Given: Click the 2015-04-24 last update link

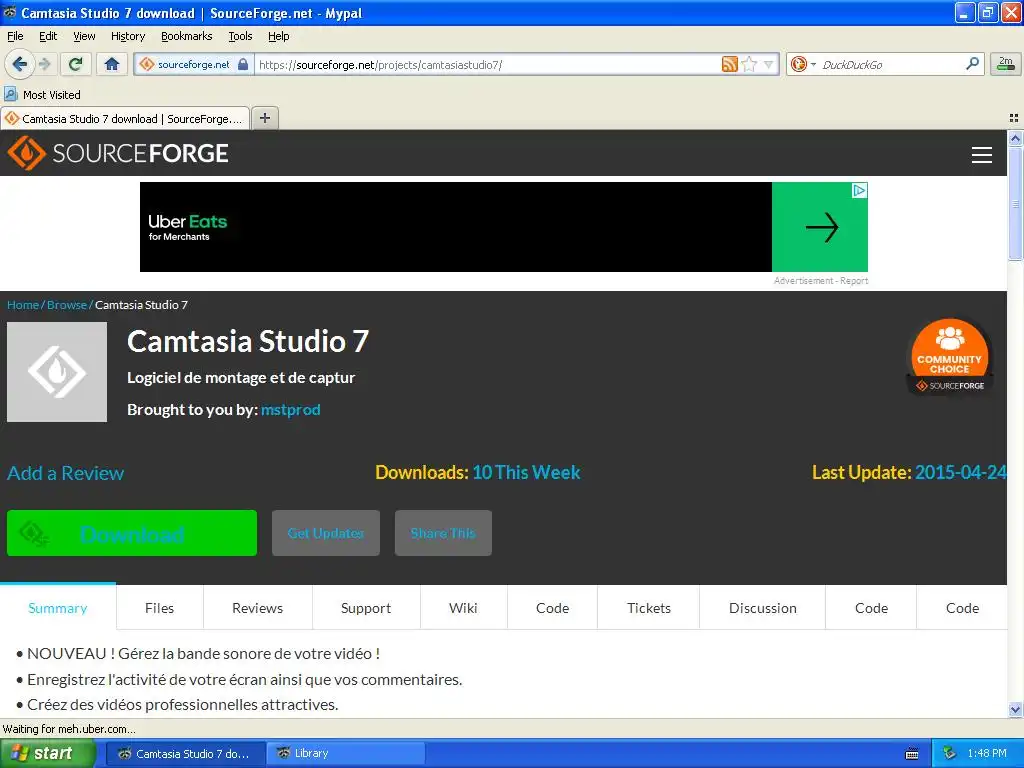Looking at the screenshot, I should pyautogui.click(x=961, y=472).
